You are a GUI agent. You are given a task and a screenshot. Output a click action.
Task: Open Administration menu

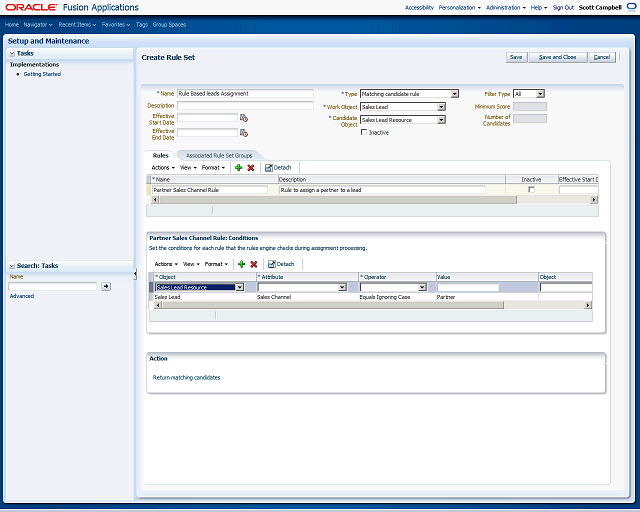click(506, 7)
